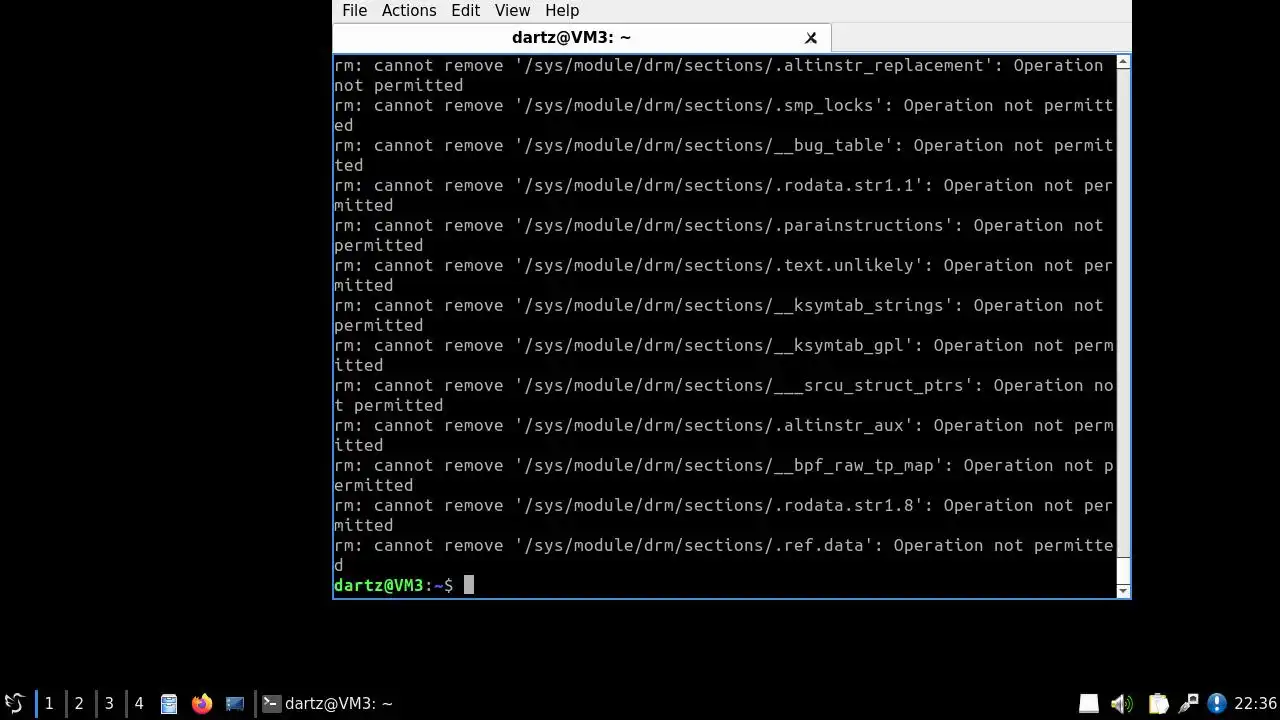The width and height of the screenshot is (1280, 720).
Task: Click the '.parainstructions' error line
Action: (x=724, y=235)
